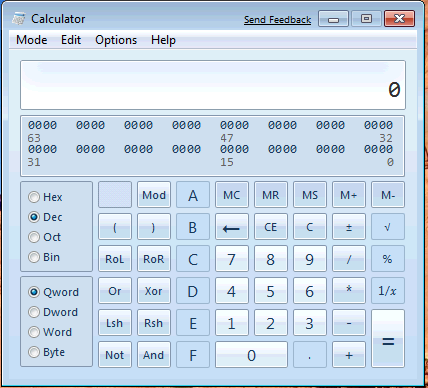The height and width of the screenshot is (388, 428).
Task: Click the equals key
Action: tap(388, 339)
